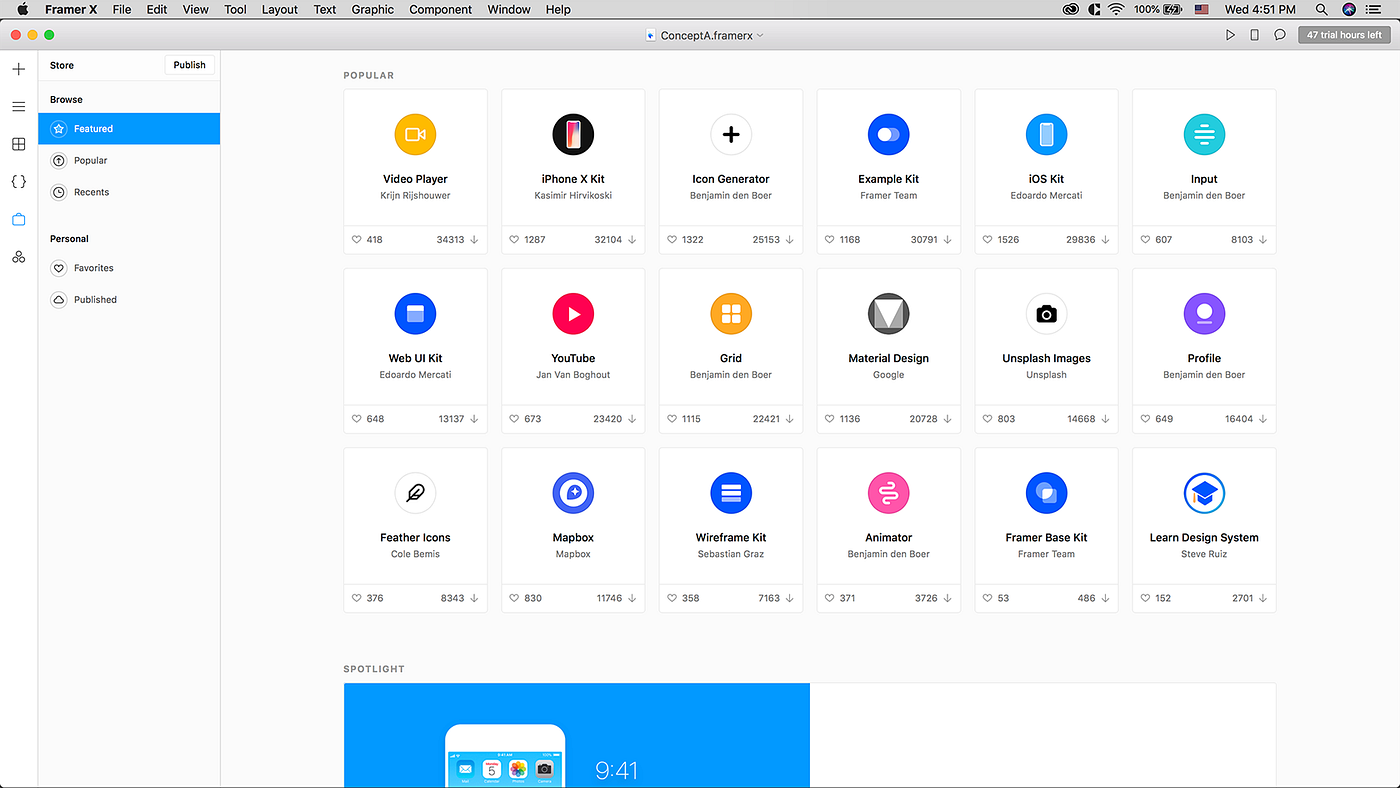
Task: Open the code braces icon in left rail
Action: pyautogui.click(x=19, y=182)
